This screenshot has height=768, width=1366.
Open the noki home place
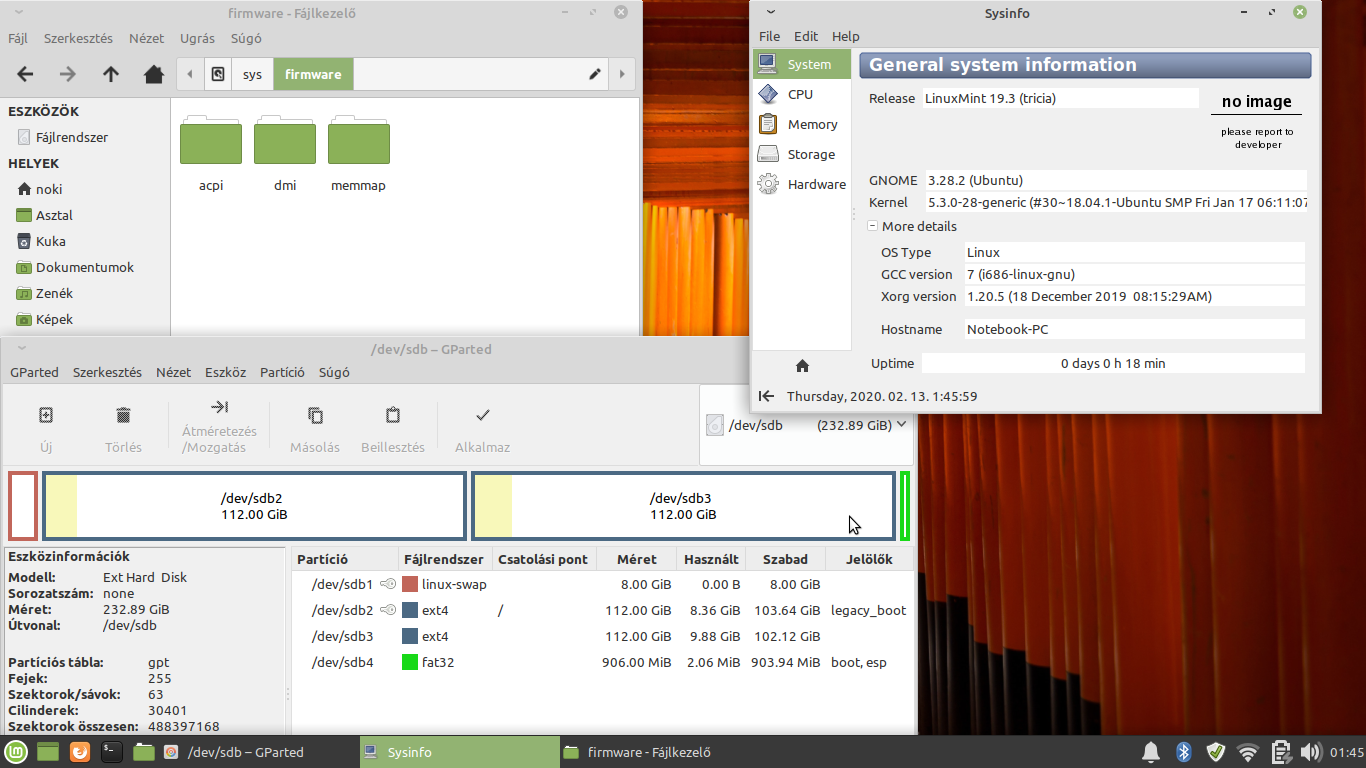pyautogui.click(x=49, y=189)
